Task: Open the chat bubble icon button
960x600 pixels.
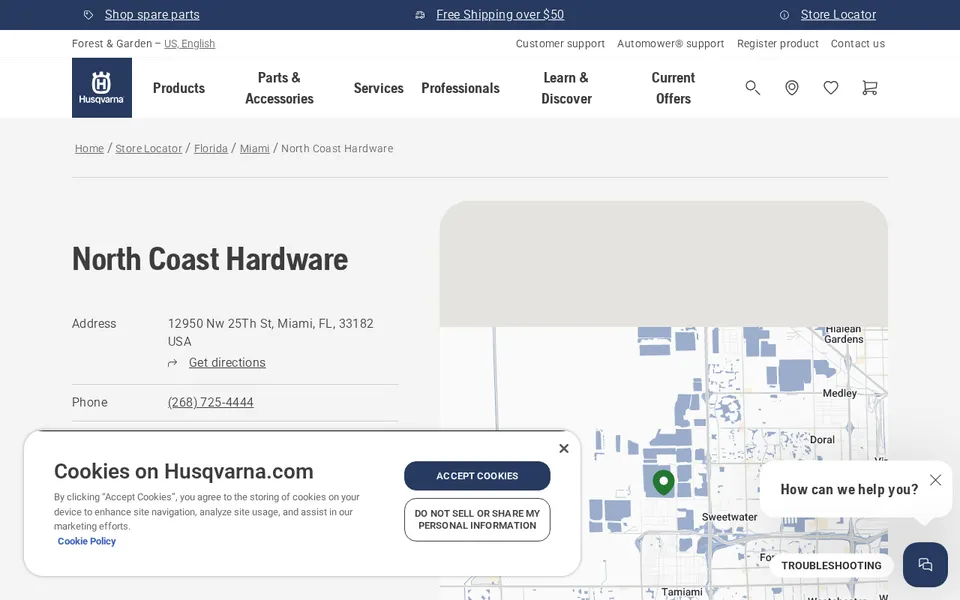Action: coord(925,564)
